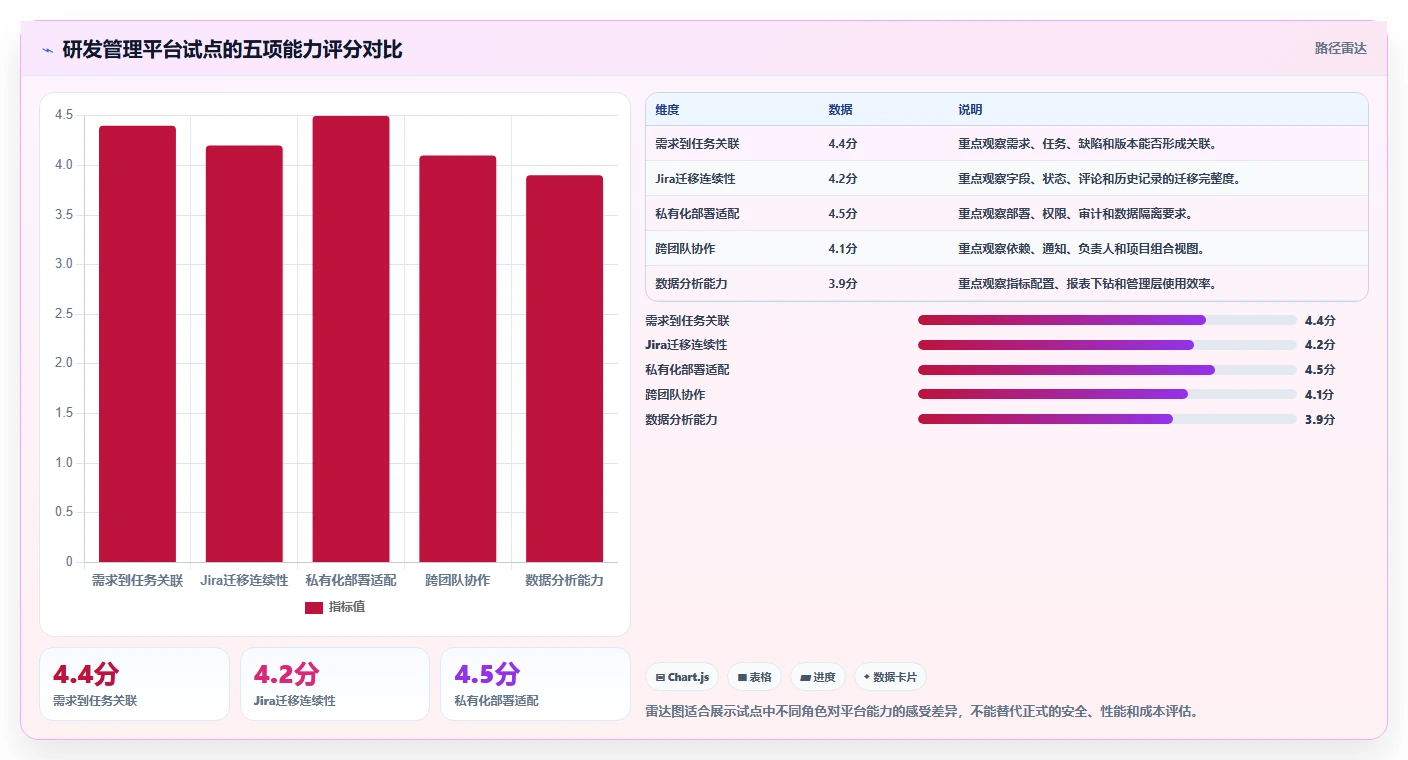Click the Jira迁移连续性 cell in the table
1408x760 pixels.
[x=695, y=179]
